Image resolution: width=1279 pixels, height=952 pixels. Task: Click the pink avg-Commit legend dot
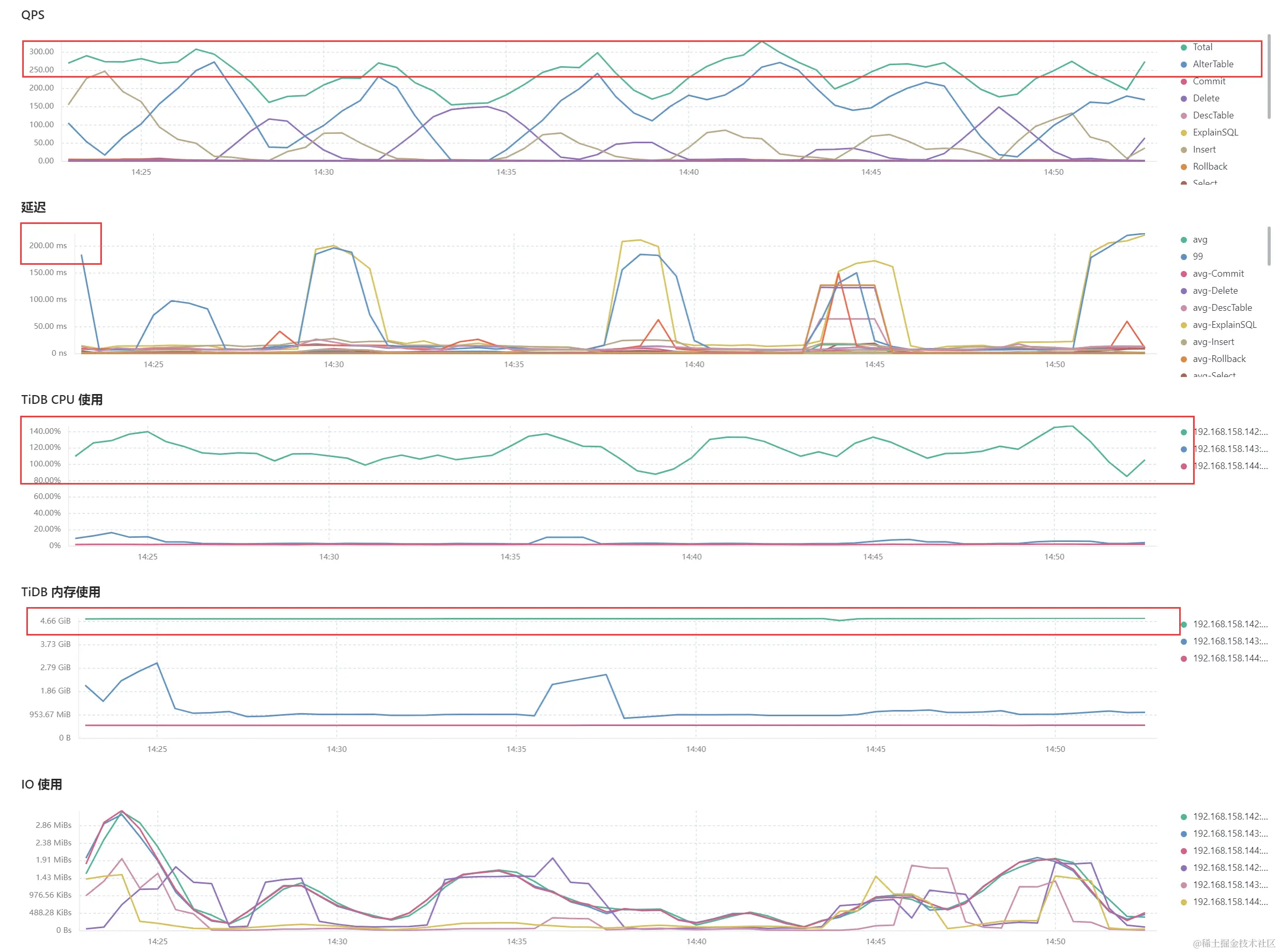1183,274
